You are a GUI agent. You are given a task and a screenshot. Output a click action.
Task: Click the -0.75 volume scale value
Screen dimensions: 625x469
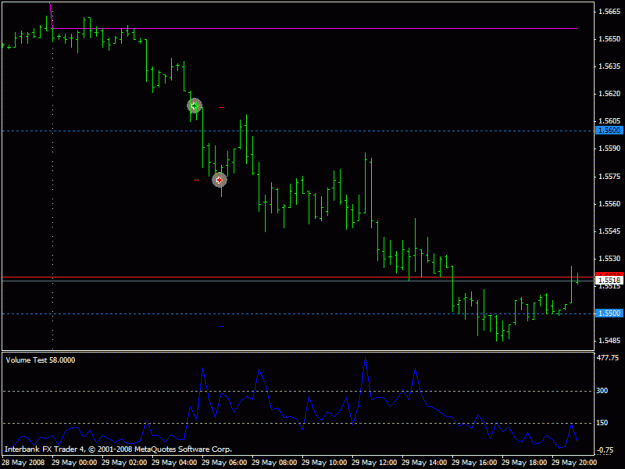pyautogui.click(x=605, y=450)
